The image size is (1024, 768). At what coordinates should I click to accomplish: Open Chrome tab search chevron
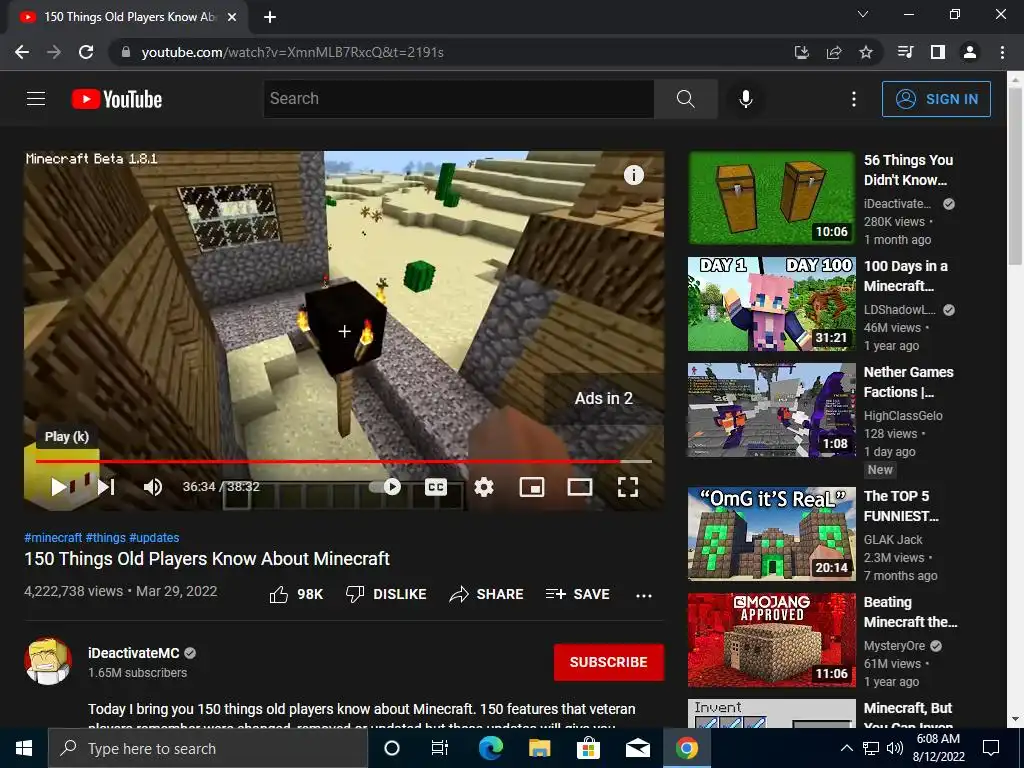click(863, 14)
